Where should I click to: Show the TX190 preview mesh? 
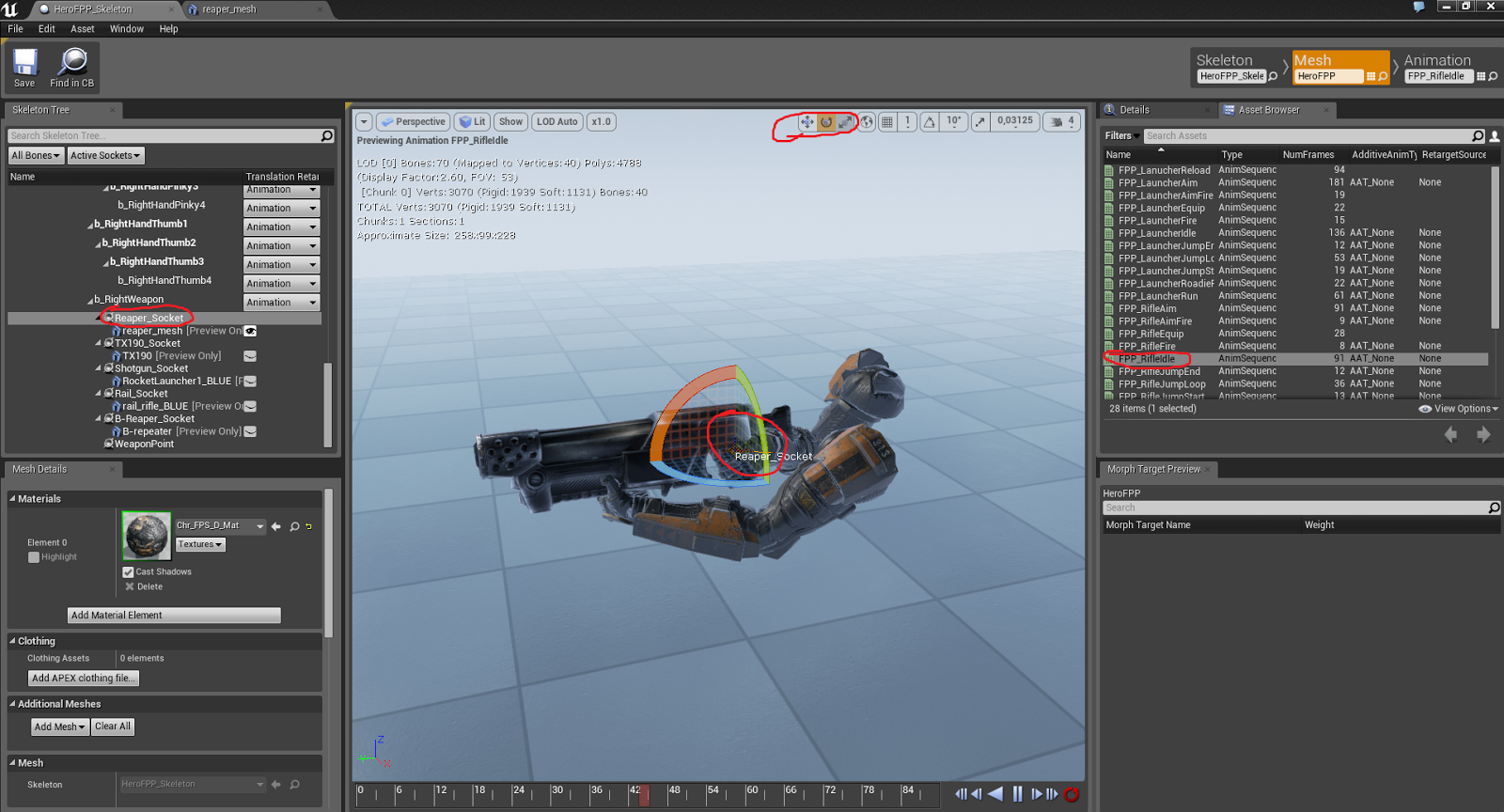coord(250,356)
